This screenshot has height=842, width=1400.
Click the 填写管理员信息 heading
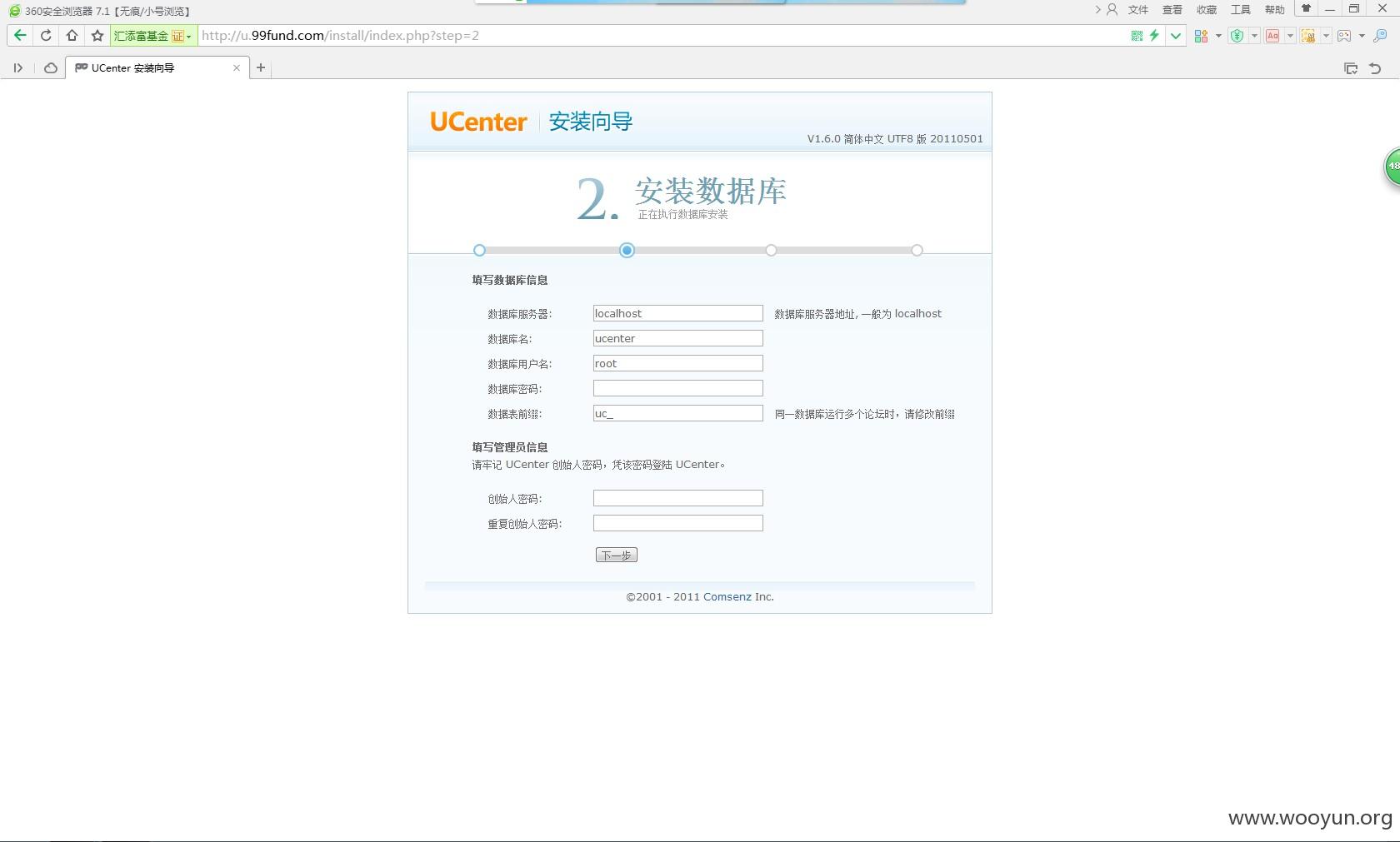[x=510, y=447]
